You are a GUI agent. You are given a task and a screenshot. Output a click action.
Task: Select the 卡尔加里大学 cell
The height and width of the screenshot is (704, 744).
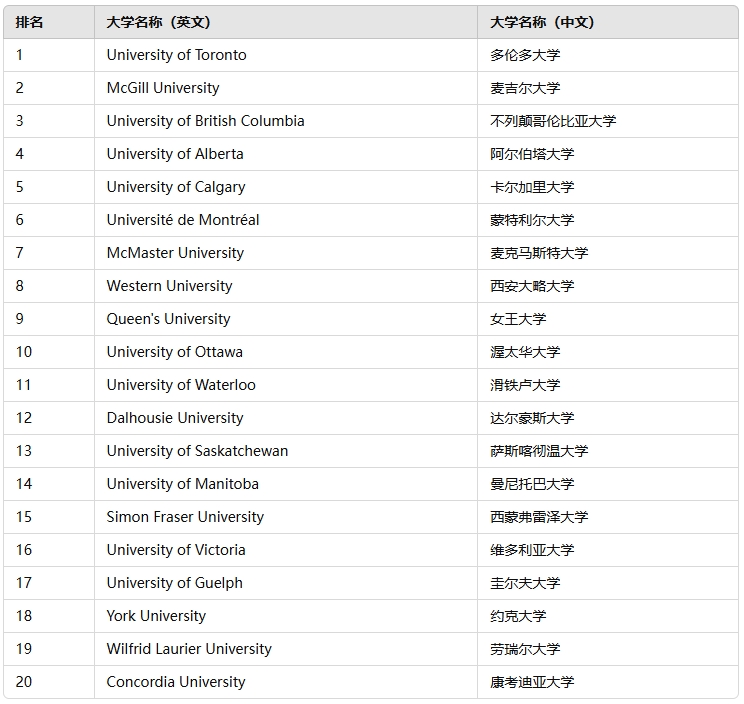608,187
